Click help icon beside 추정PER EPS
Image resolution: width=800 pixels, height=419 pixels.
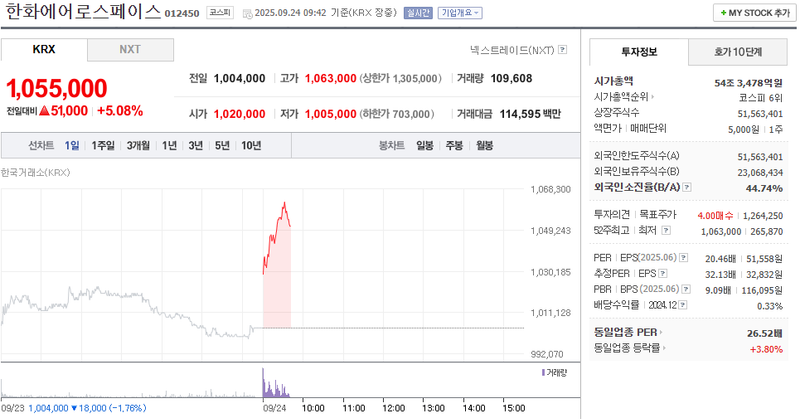pos(663,274)
